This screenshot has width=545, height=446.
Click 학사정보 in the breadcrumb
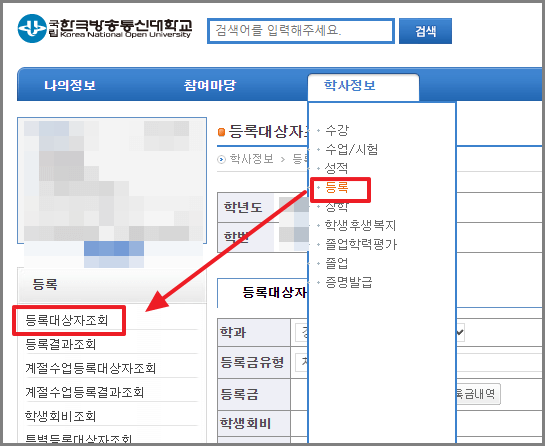tap(252, 159)
